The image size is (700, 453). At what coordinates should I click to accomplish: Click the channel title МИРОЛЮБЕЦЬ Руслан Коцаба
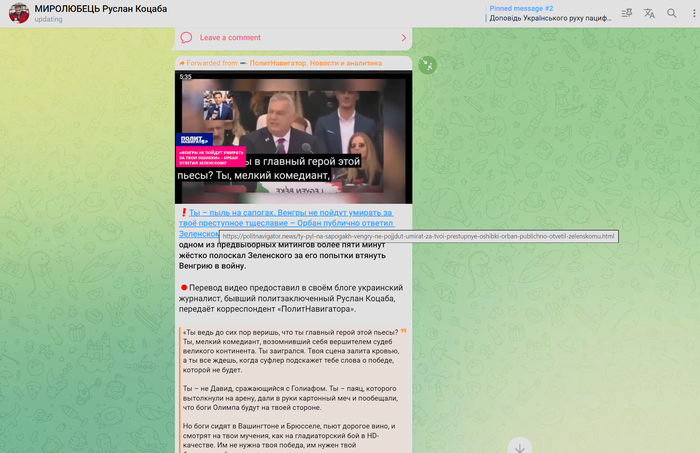coord(100,8)
